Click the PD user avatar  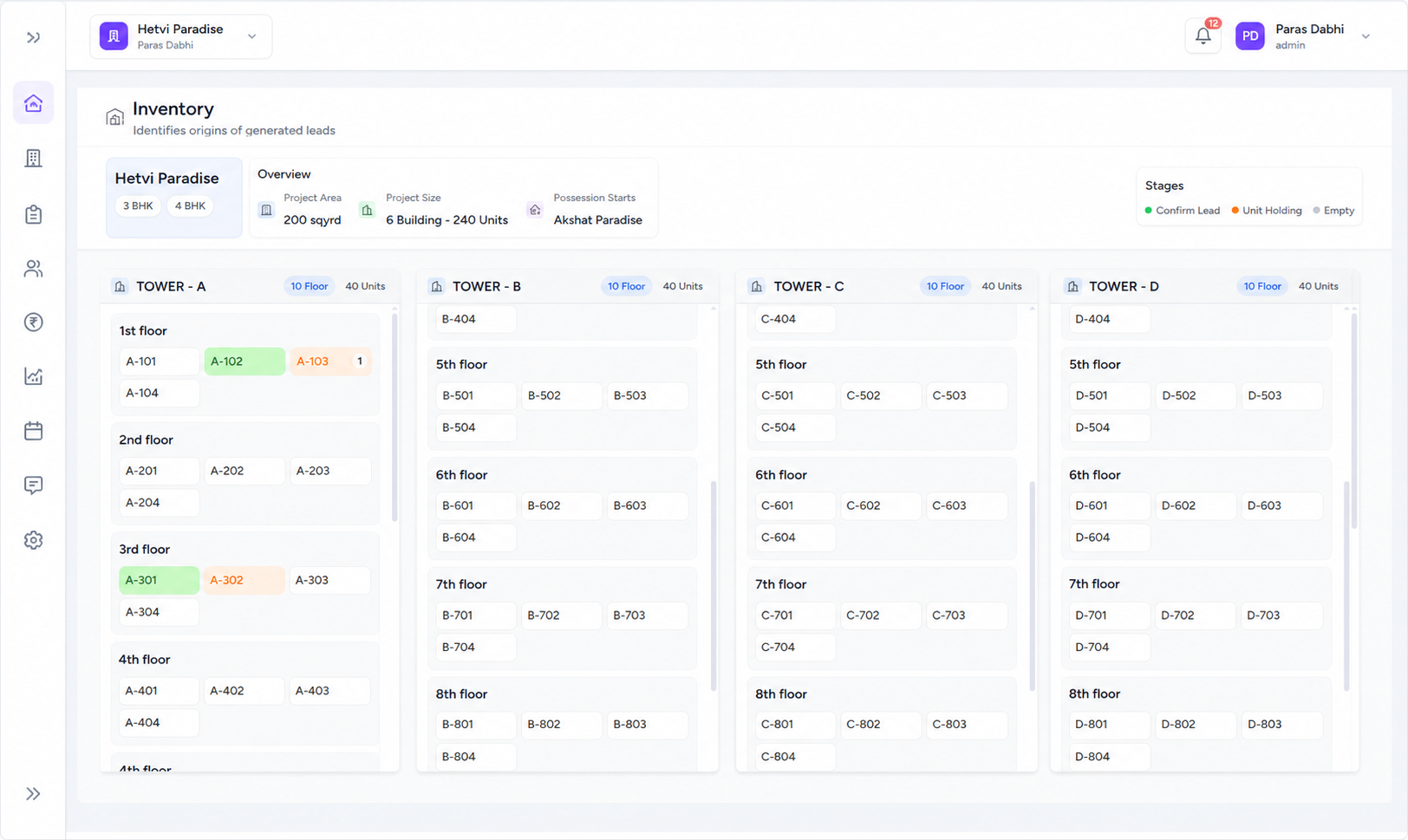(x=1249, y=36)
